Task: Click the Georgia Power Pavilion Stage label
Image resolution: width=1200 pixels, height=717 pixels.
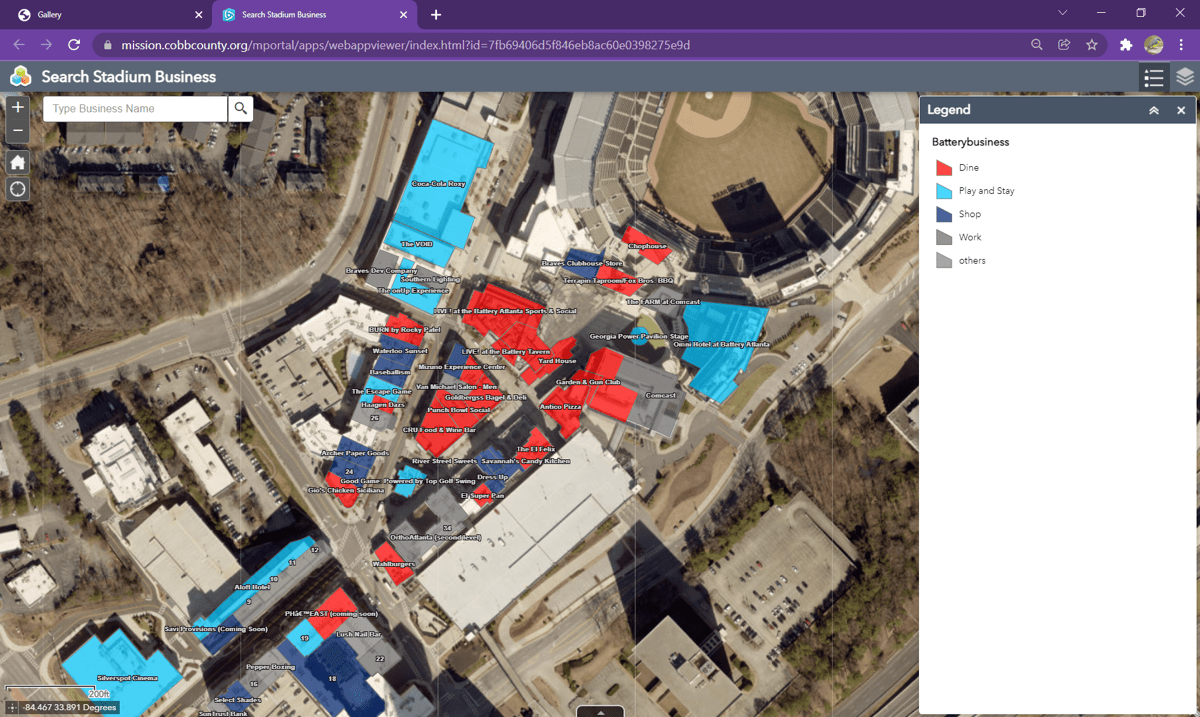Action: pyautogui.click(x=638, y=337)
